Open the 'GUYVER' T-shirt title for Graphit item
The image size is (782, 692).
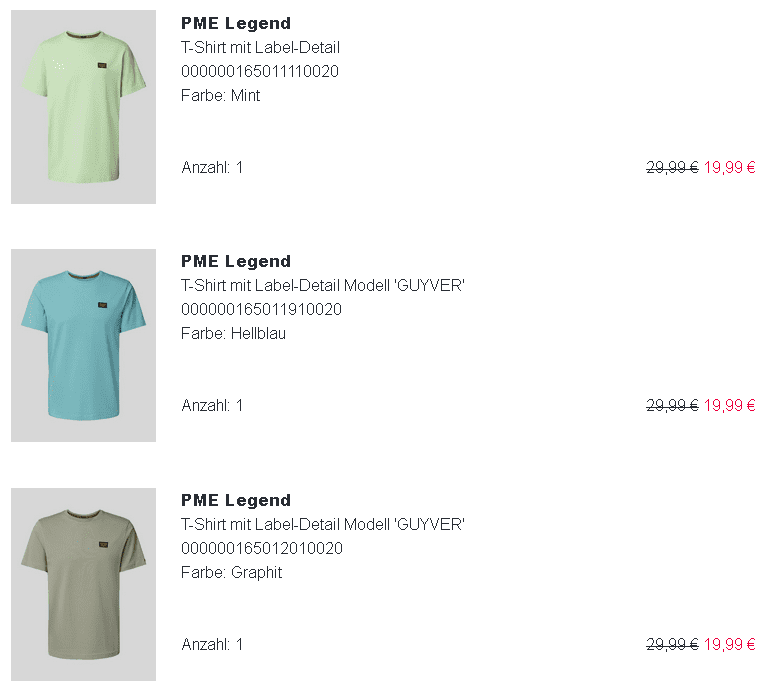click(323, 524)
